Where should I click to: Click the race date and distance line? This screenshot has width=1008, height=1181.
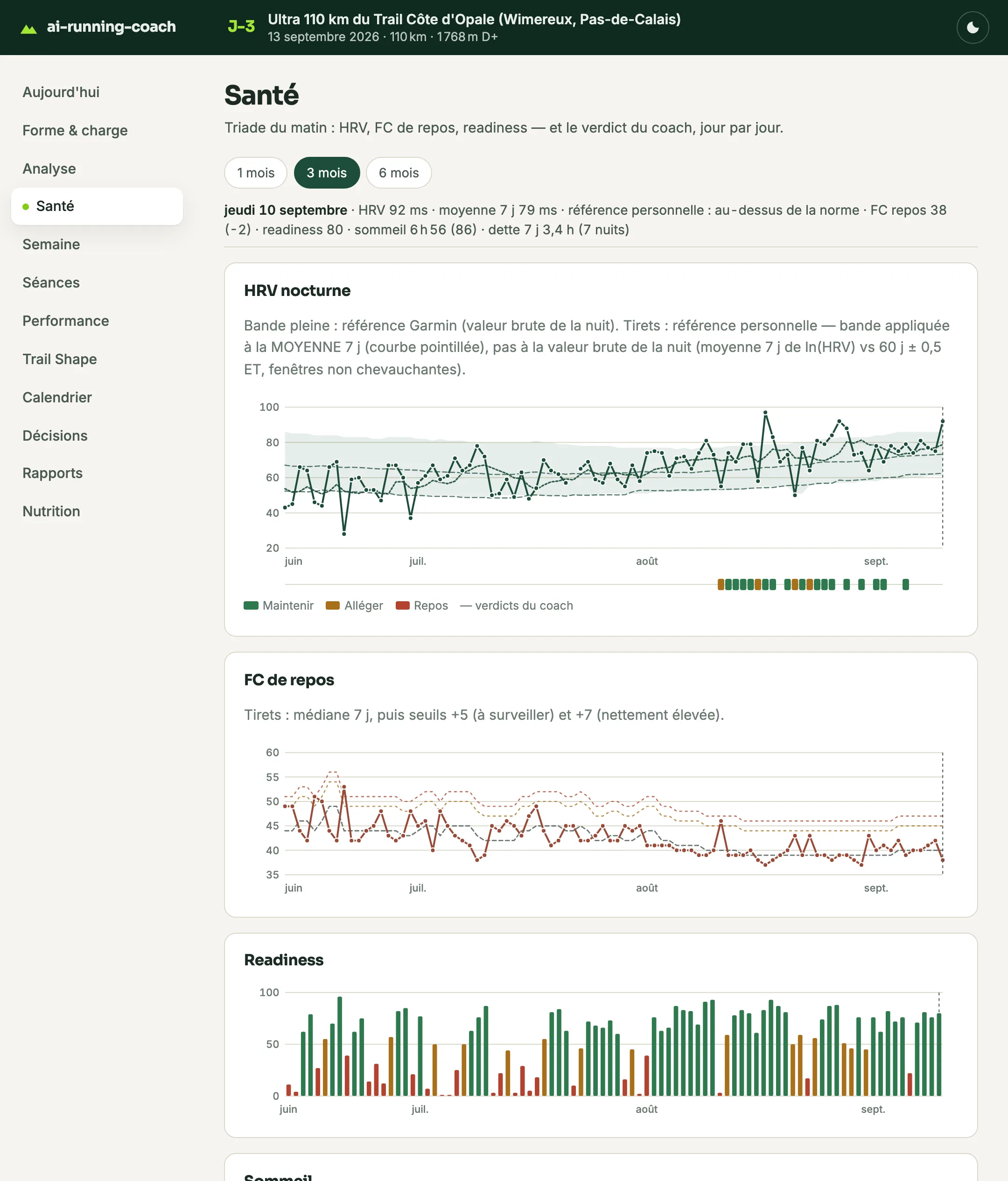[383, 37]
